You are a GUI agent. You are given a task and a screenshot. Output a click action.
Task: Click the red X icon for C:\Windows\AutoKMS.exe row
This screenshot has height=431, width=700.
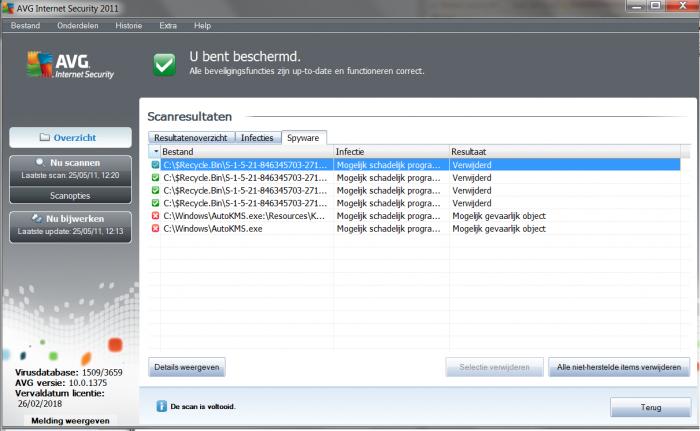155,228
